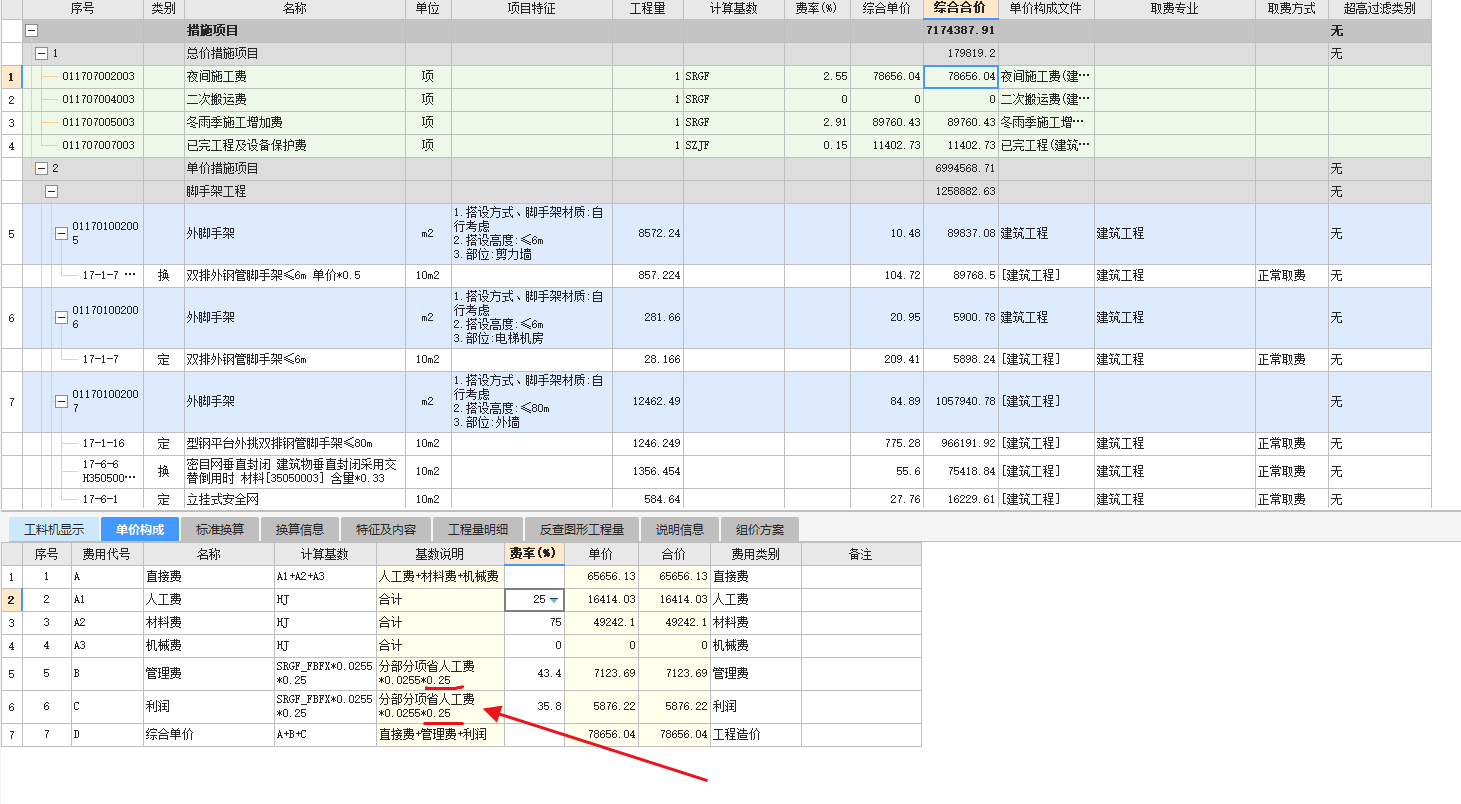Screen dimensions: 1461x804
Task: Click the 费用类别 header in lower table
Action: point(755,554)
